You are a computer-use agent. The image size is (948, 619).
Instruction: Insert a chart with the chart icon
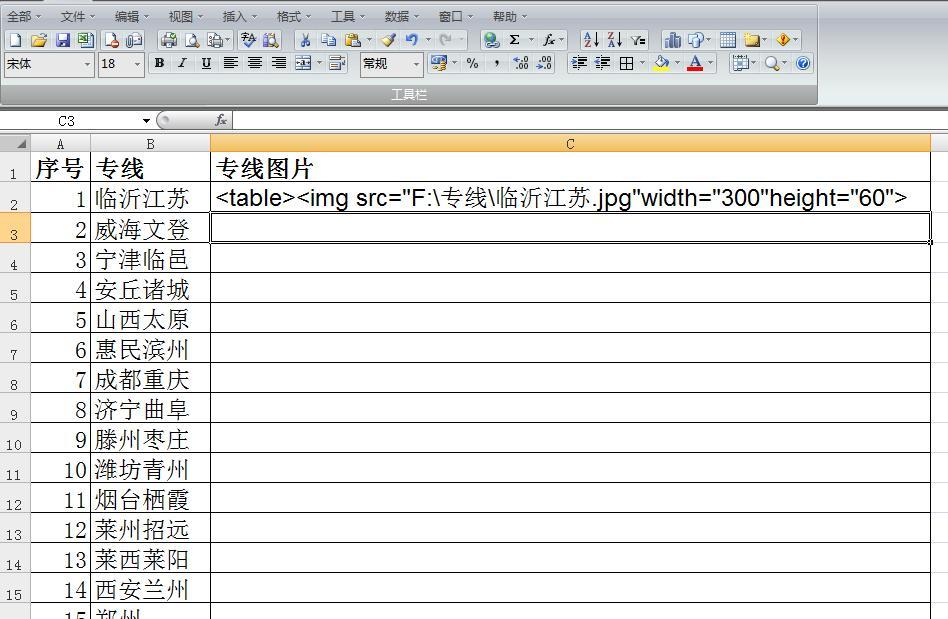point(672,40)
